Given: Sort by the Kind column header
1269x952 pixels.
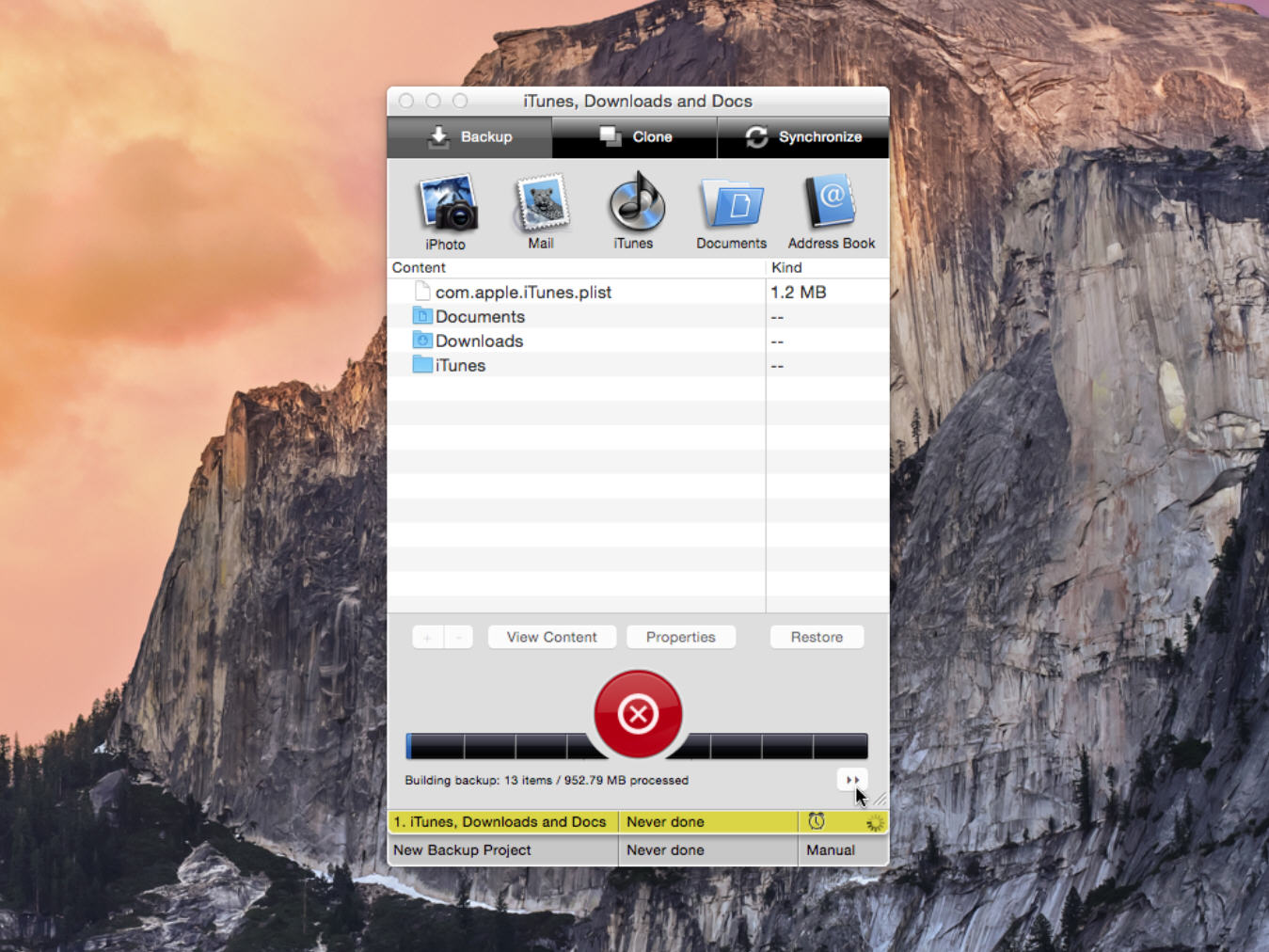Looking at the screenshot, I should 828,268.
